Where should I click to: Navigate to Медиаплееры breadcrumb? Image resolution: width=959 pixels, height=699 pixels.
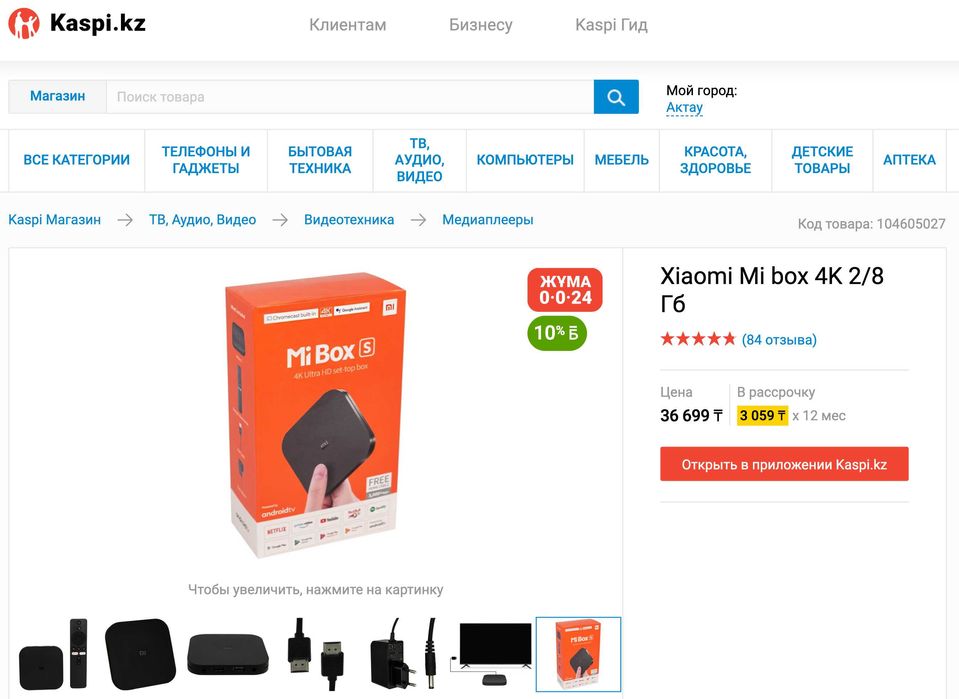point(488,220)
